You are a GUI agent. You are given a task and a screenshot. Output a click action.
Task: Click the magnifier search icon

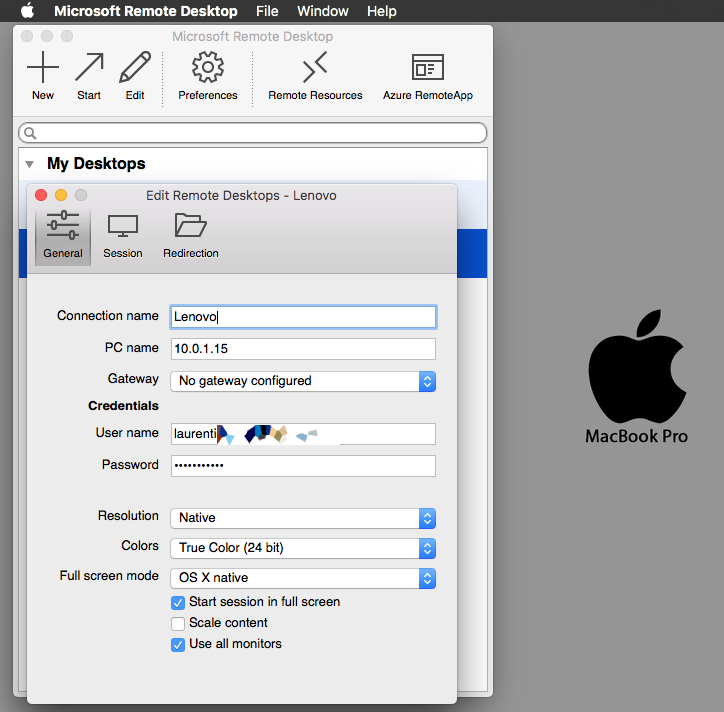30,133
